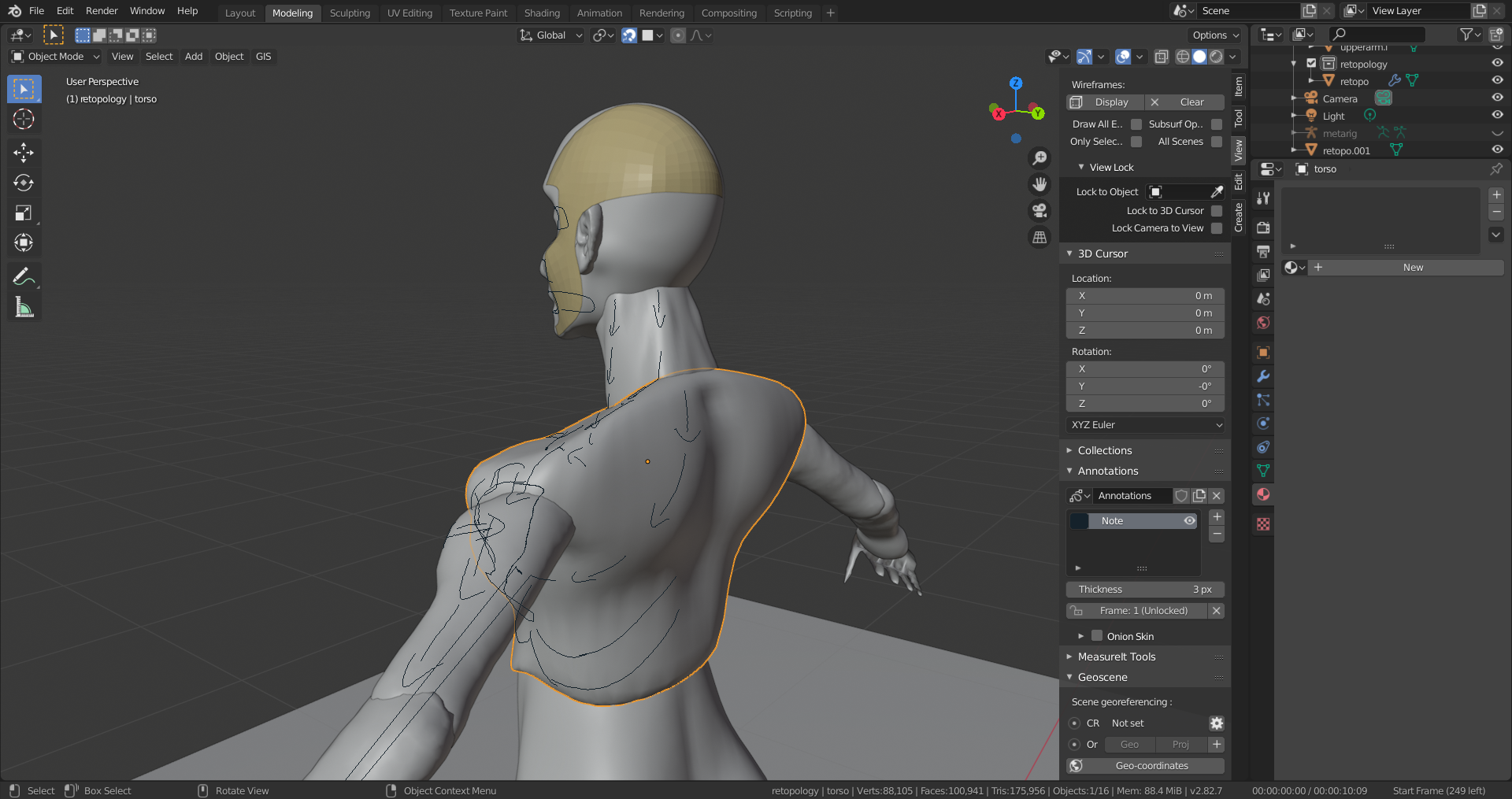Select the Move tool in toolbar
This screenshot has height=799, width=1512.
pyautogui.click(x=24, y=152)
